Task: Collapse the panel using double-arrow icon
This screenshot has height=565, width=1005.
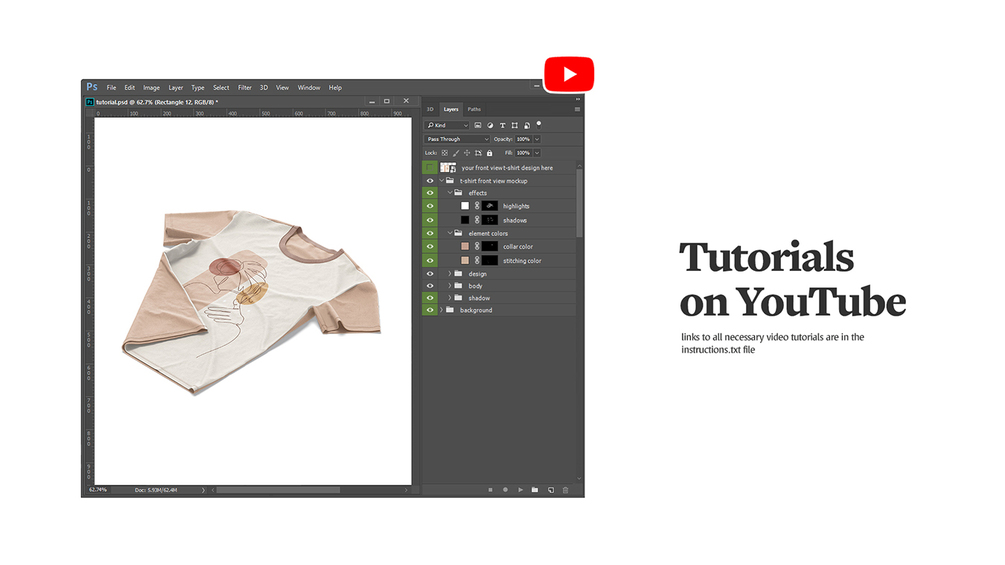Action: (577, 99)
